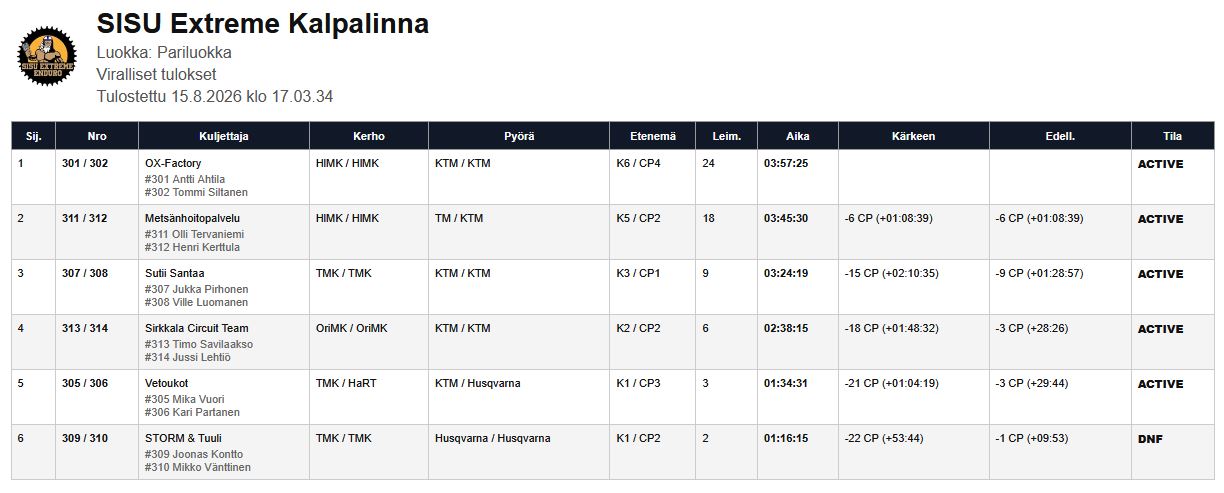Click the Vetoukot team name
The height and width of the screenshot is (493, 1224).
point(167,383)
